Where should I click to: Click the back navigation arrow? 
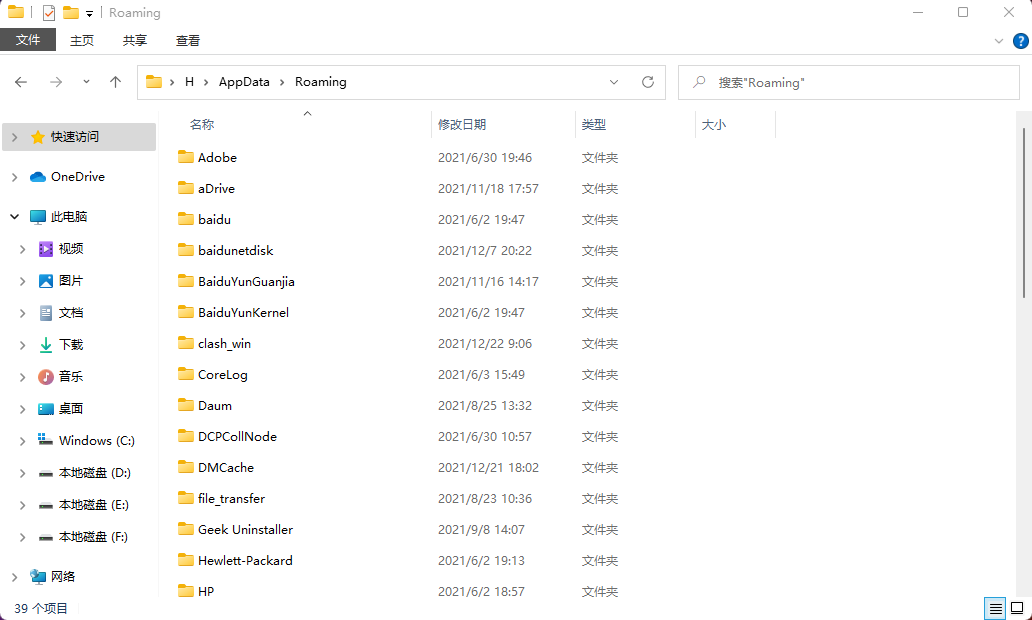(x=21, y=82)
